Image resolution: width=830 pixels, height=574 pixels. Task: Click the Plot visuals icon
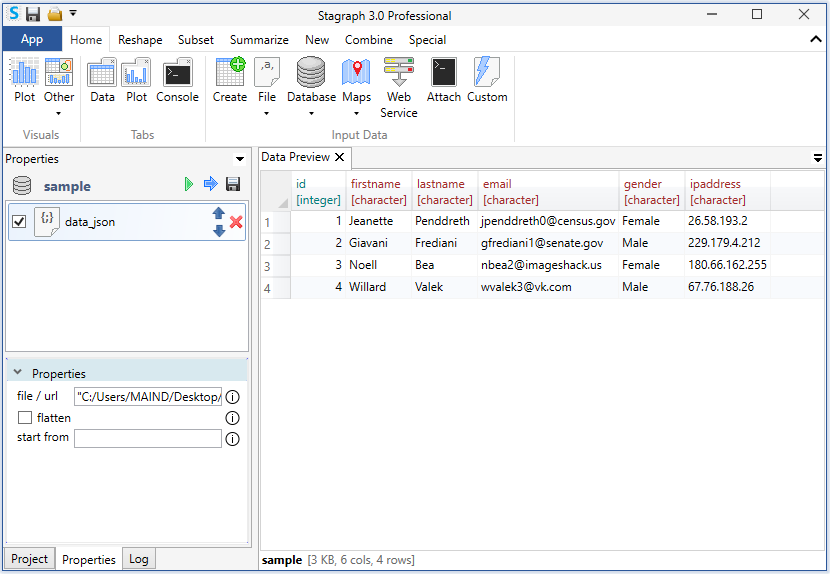(x=24, y=73)
